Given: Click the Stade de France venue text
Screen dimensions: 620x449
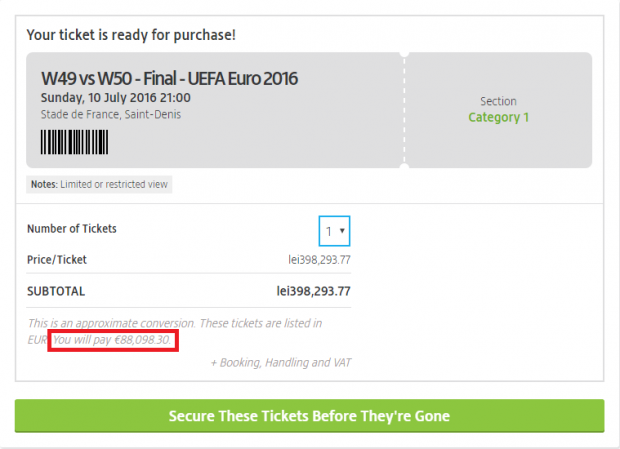Looking at the screenshot, I should [x=111, y=114].
